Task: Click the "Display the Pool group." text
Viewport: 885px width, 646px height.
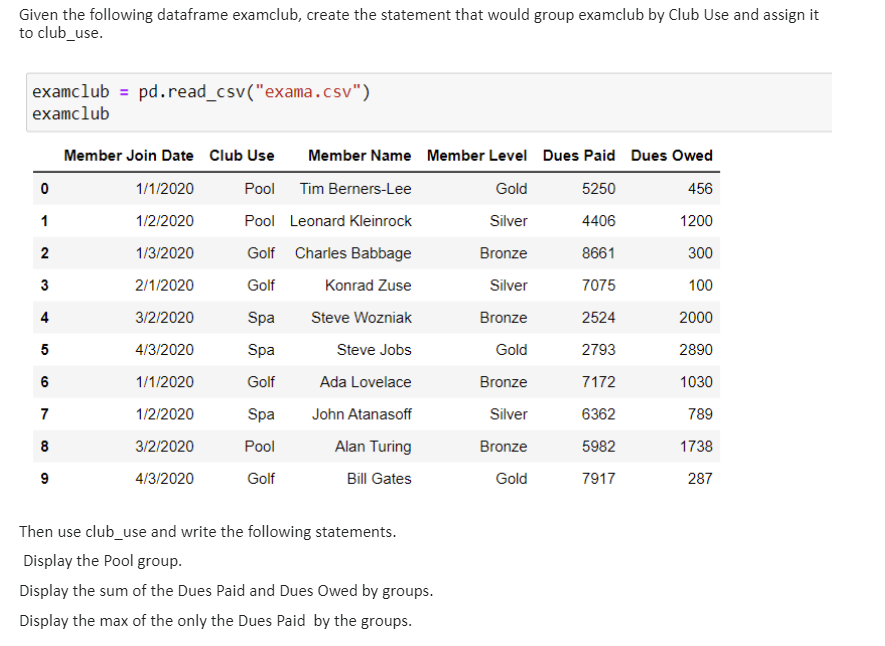Action: pyautogui.click(x=103, y=561)
